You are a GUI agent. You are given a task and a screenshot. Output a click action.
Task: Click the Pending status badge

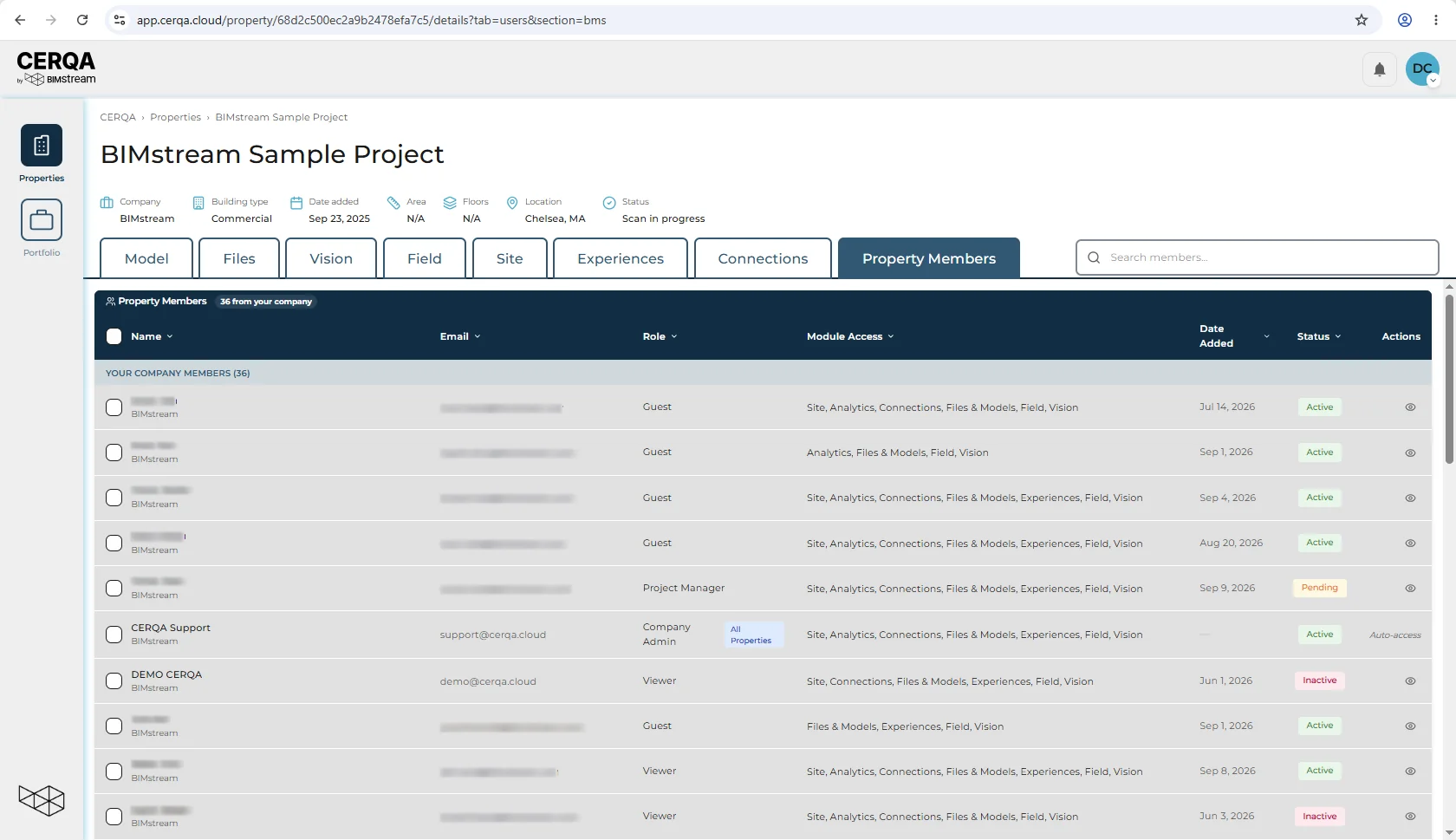pos(1319,588)
